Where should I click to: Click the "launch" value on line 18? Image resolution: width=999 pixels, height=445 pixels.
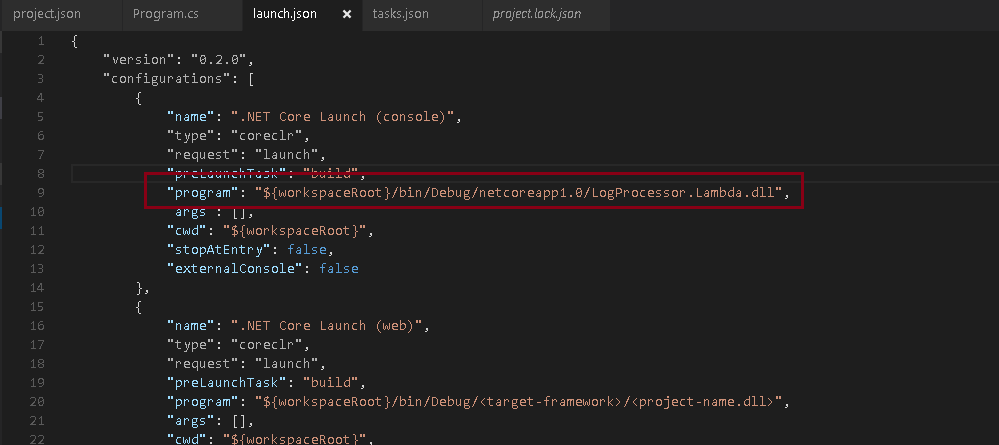(286, 363)
